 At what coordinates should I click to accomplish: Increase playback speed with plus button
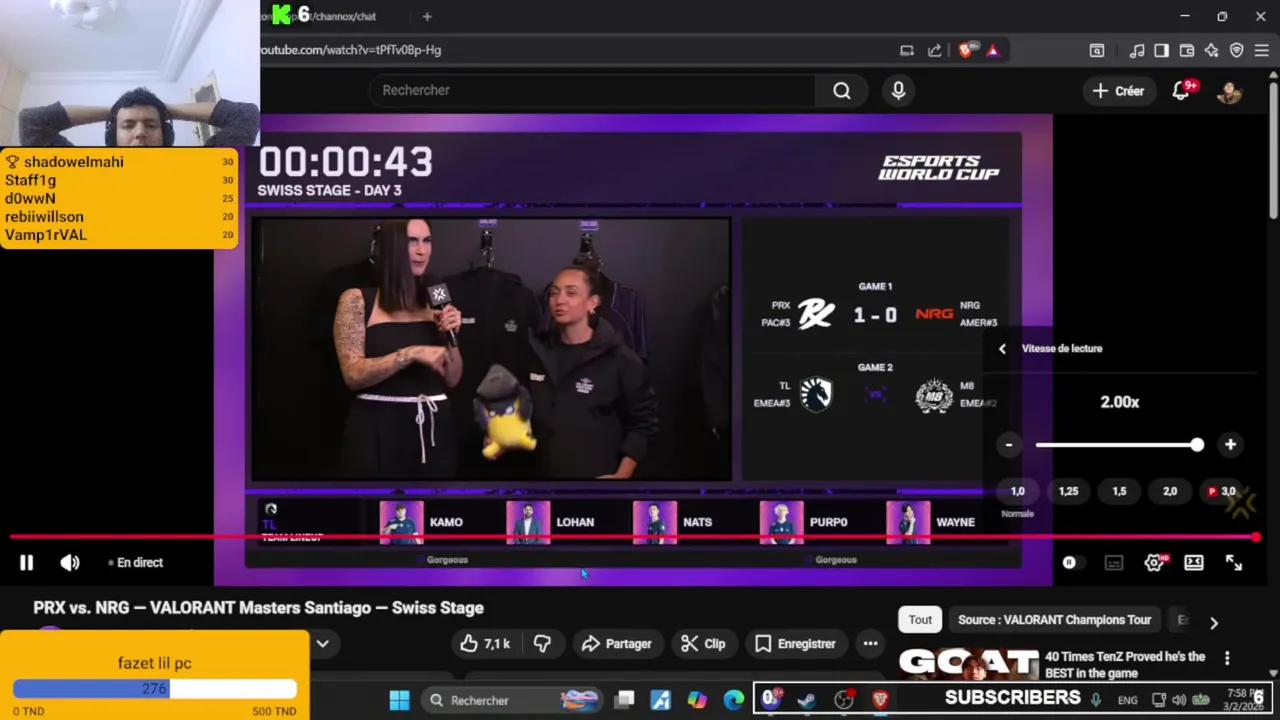(x=1230, y=445)
